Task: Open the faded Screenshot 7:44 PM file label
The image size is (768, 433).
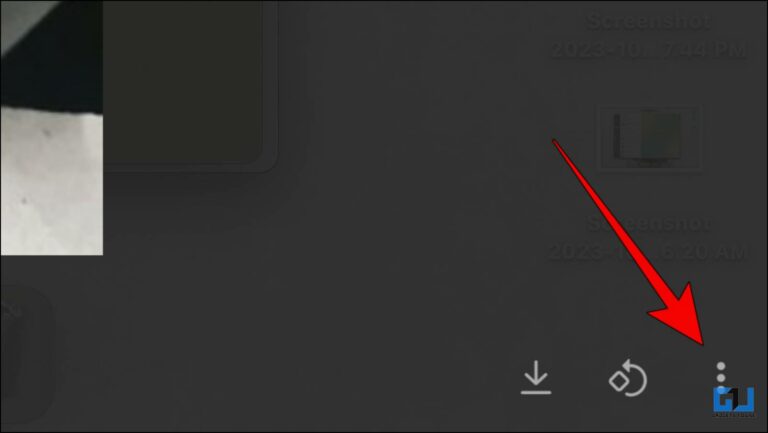Action: (x=649, y=35)
